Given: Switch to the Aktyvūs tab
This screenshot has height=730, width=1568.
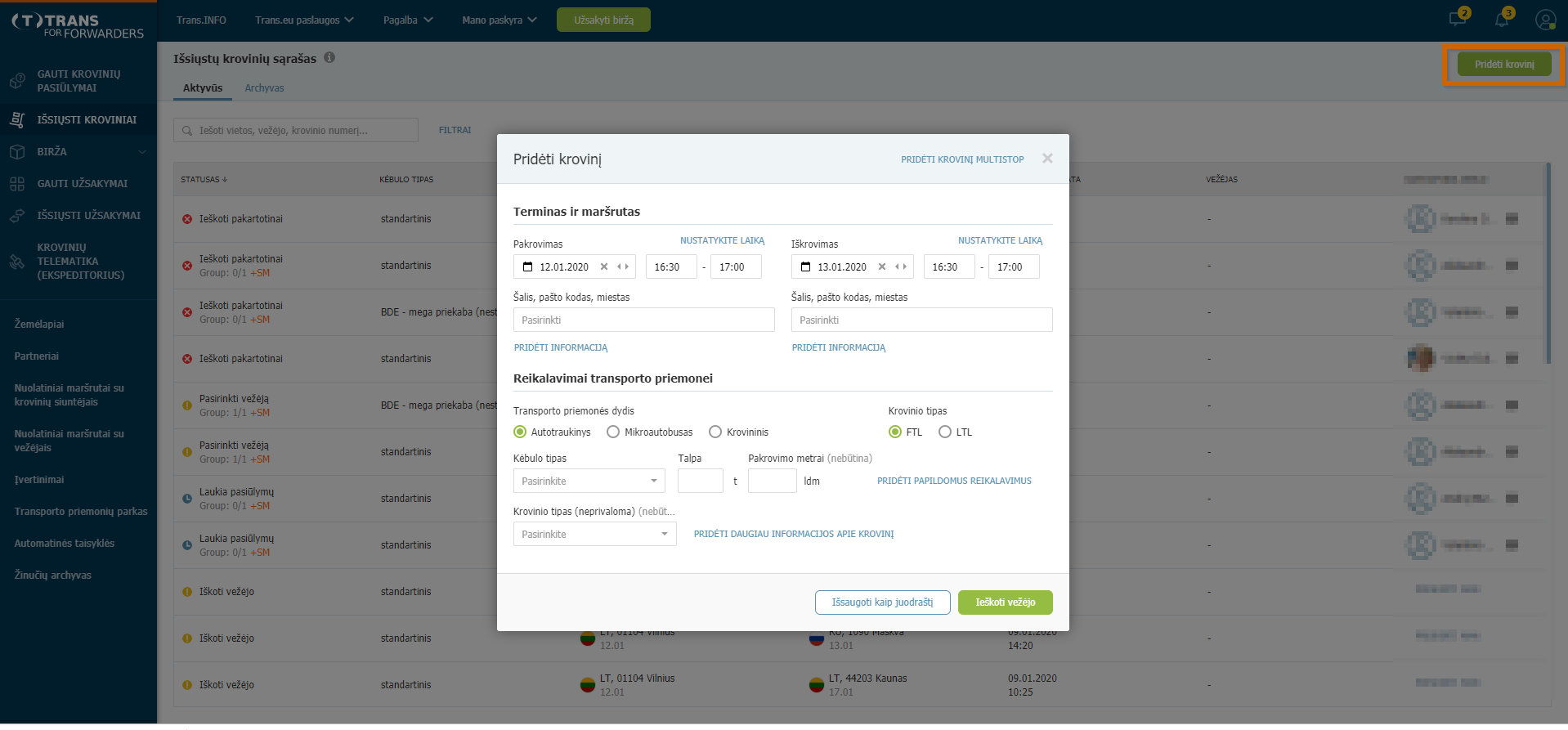Looking at the screenshot, I should click(203, 87).
